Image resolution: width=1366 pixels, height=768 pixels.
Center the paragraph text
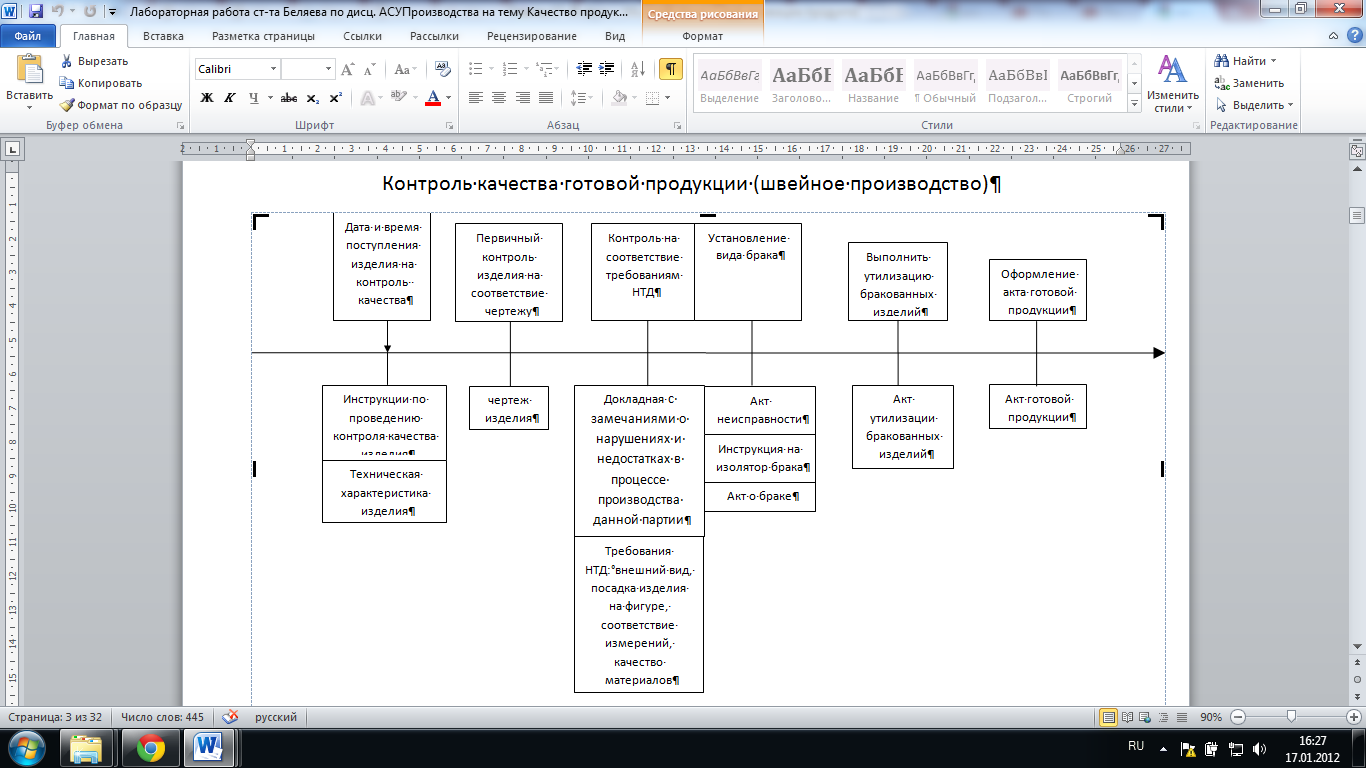[x=498, y=98]
